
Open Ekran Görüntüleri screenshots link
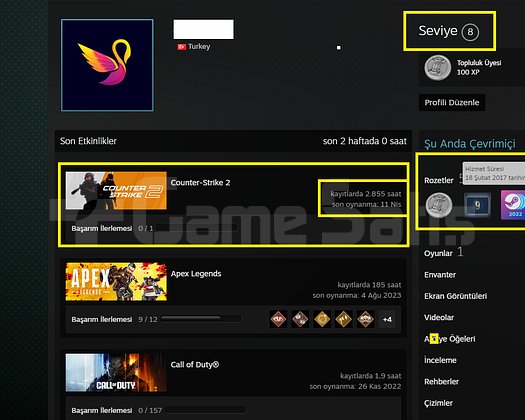(455, 296)
